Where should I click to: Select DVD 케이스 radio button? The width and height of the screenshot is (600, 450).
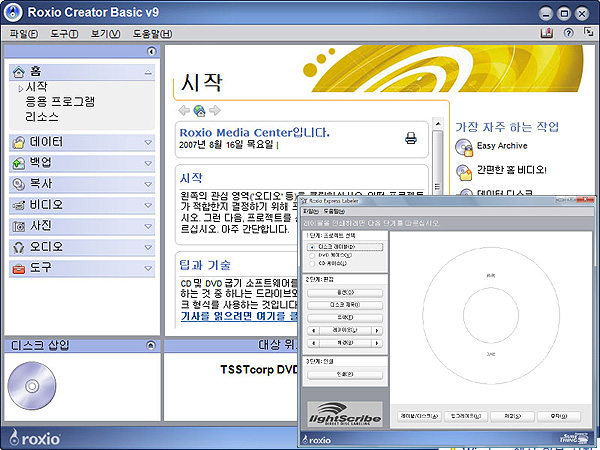point(312,255)
